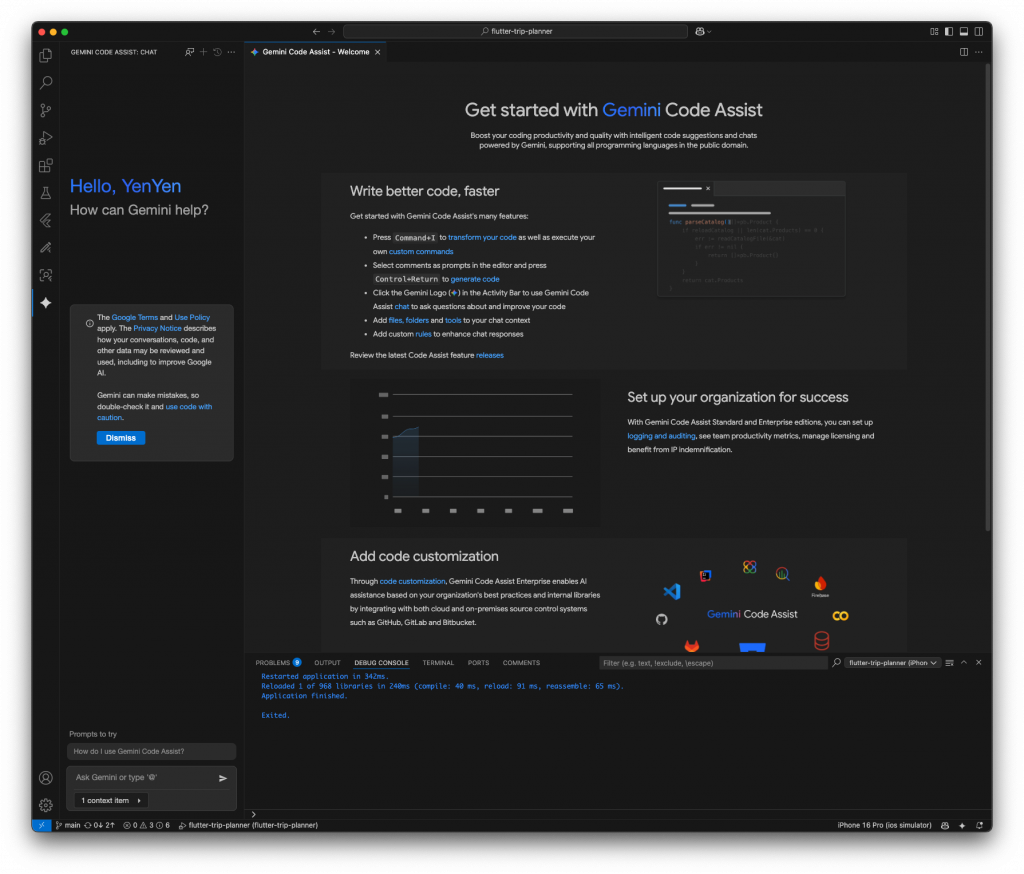The width and height of the screenshot is (1024, 874).
Task: Click iPhone 16 Pro (ios simulator) device selector
Action: pyautogui.click(x=884, y=825)
